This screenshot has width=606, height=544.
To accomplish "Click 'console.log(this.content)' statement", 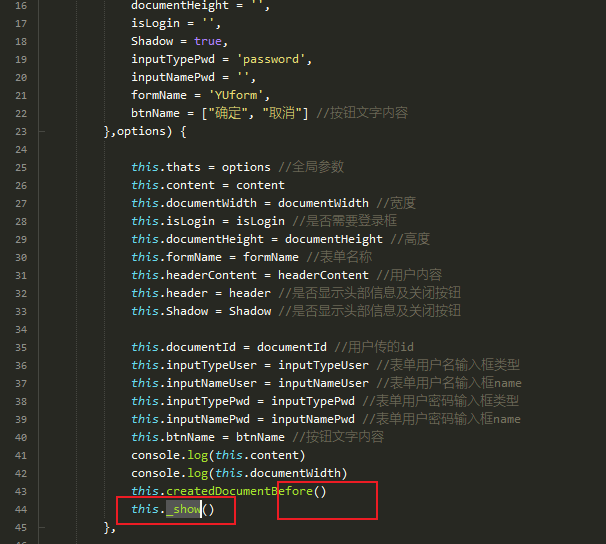I will pos(218,456).
